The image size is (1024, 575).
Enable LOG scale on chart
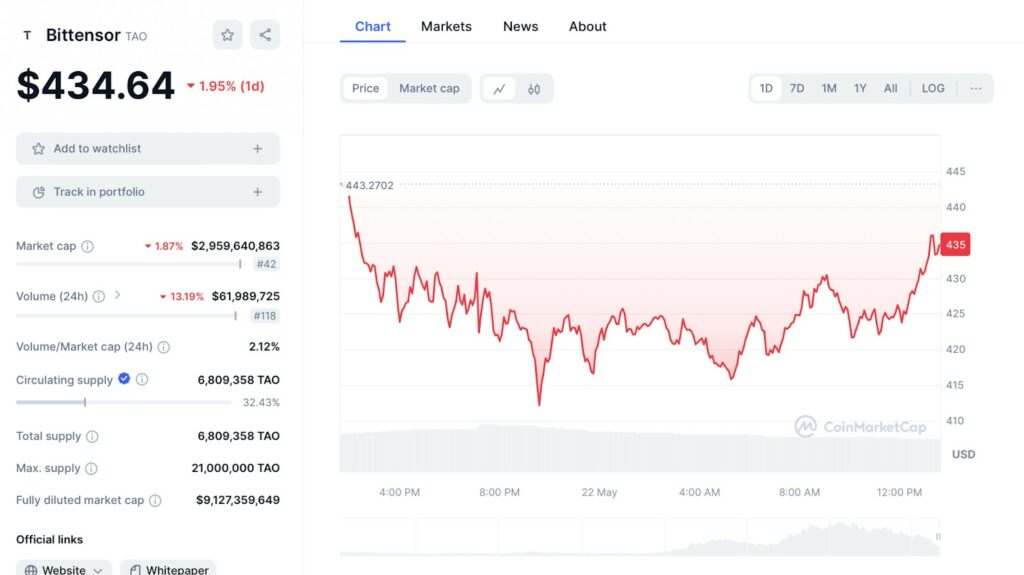point(932,88)
